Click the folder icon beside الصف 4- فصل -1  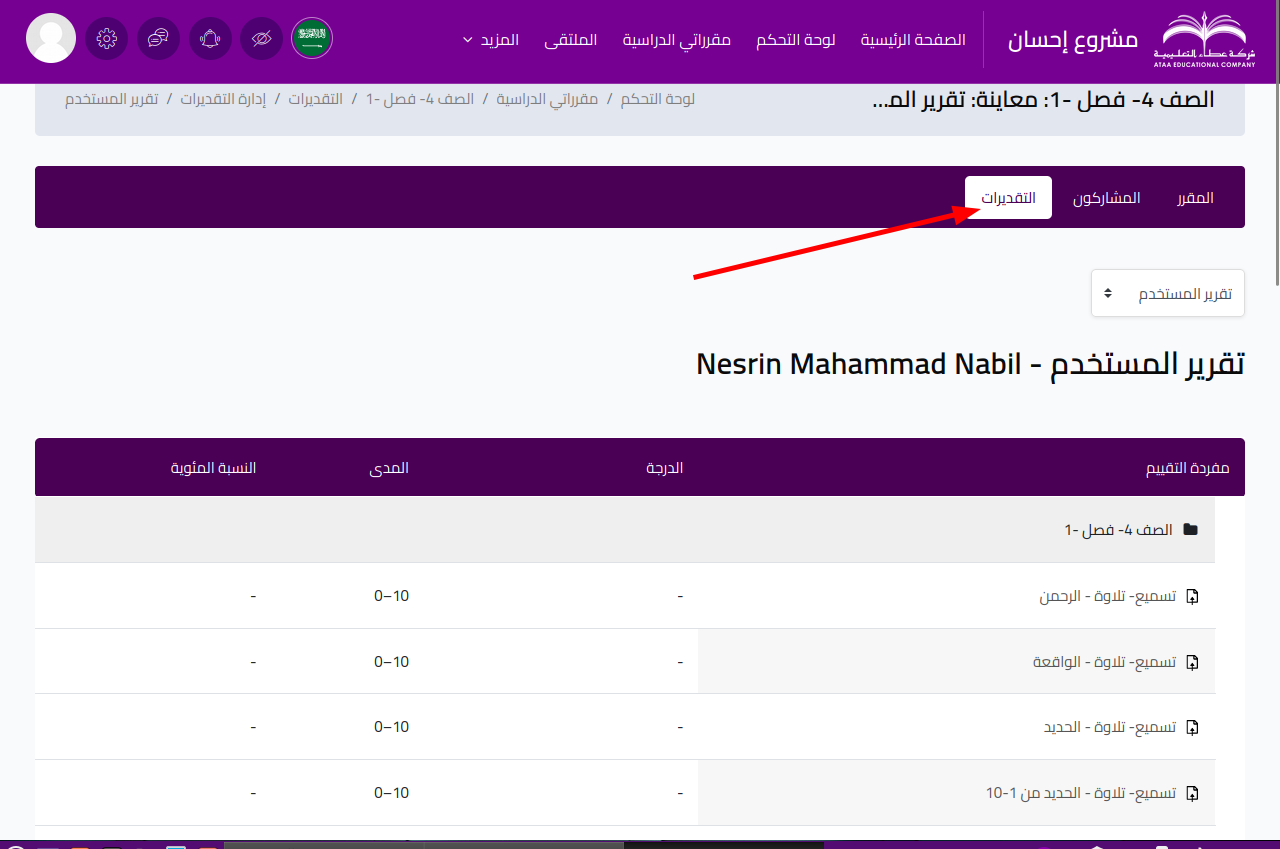click(x=1190, y=529)
